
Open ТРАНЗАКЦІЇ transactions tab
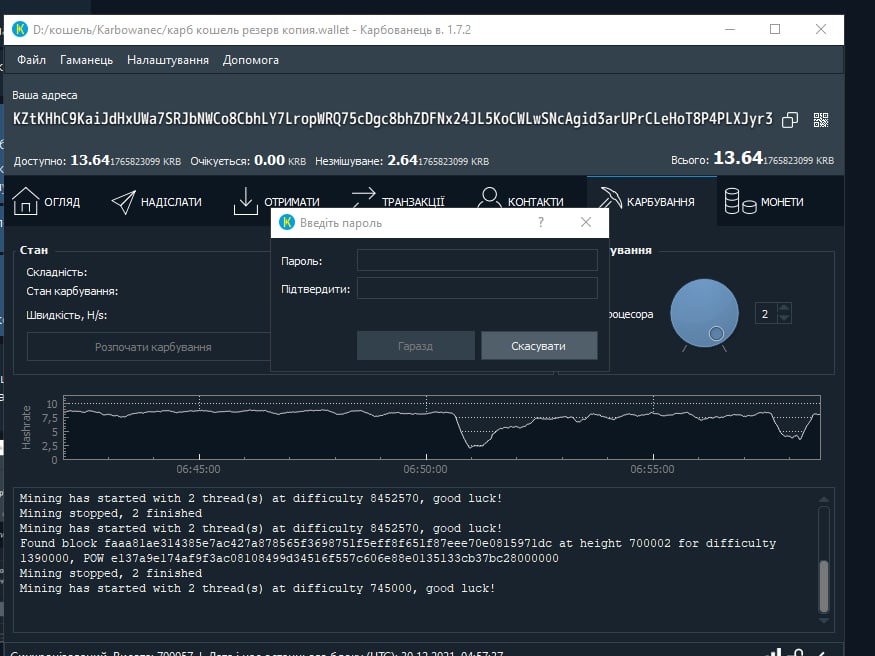(398, 201)
